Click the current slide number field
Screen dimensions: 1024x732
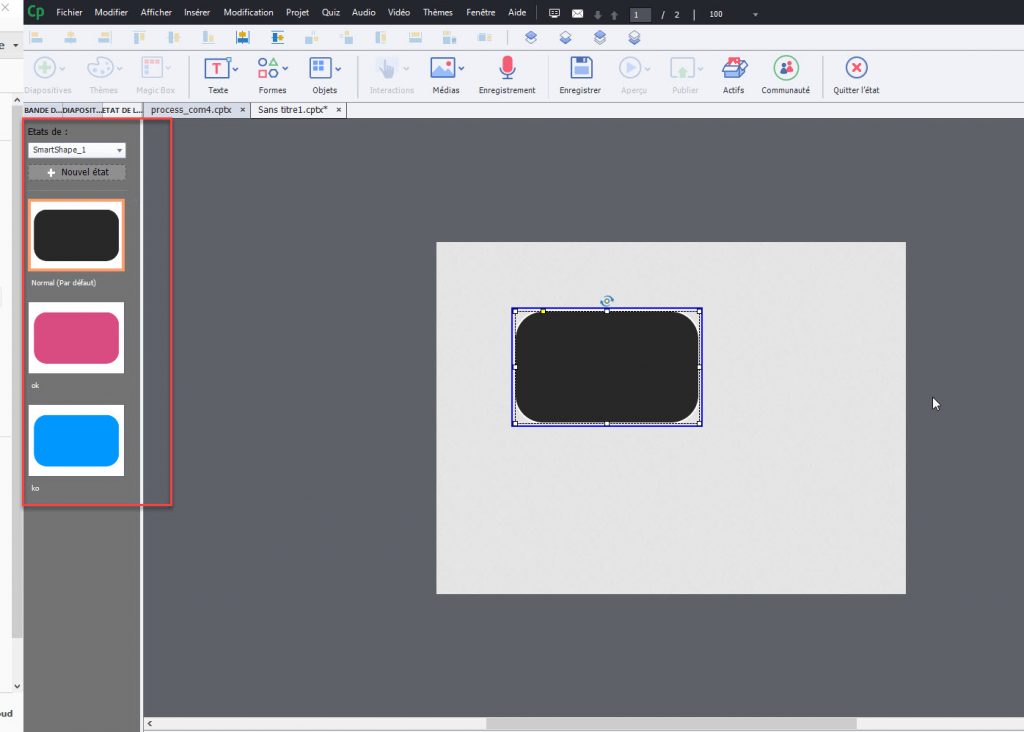(x=639, y=14)
